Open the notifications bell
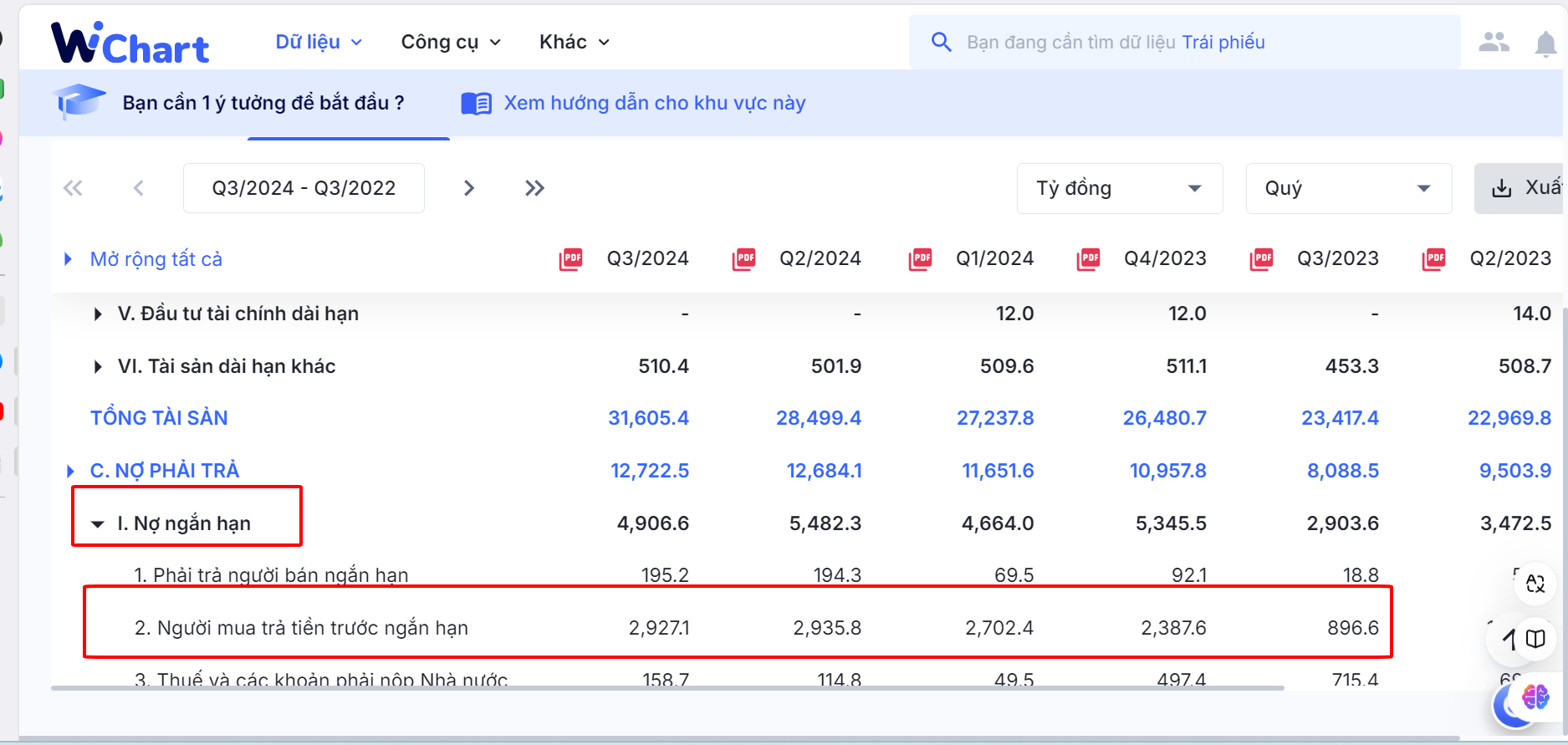This screenshot has height=745, width=1568. pos(1545,43)
